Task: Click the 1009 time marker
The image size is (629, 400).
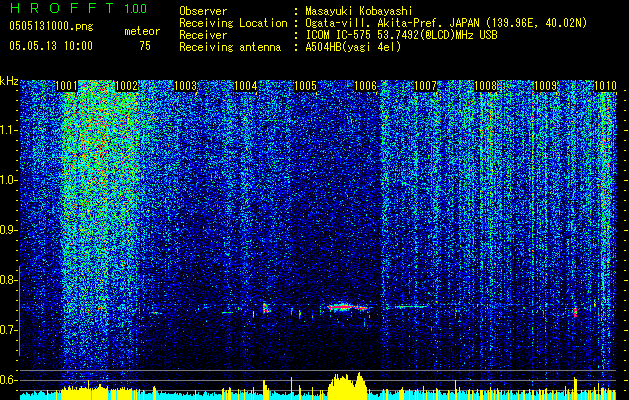Action: click(546, 86)
